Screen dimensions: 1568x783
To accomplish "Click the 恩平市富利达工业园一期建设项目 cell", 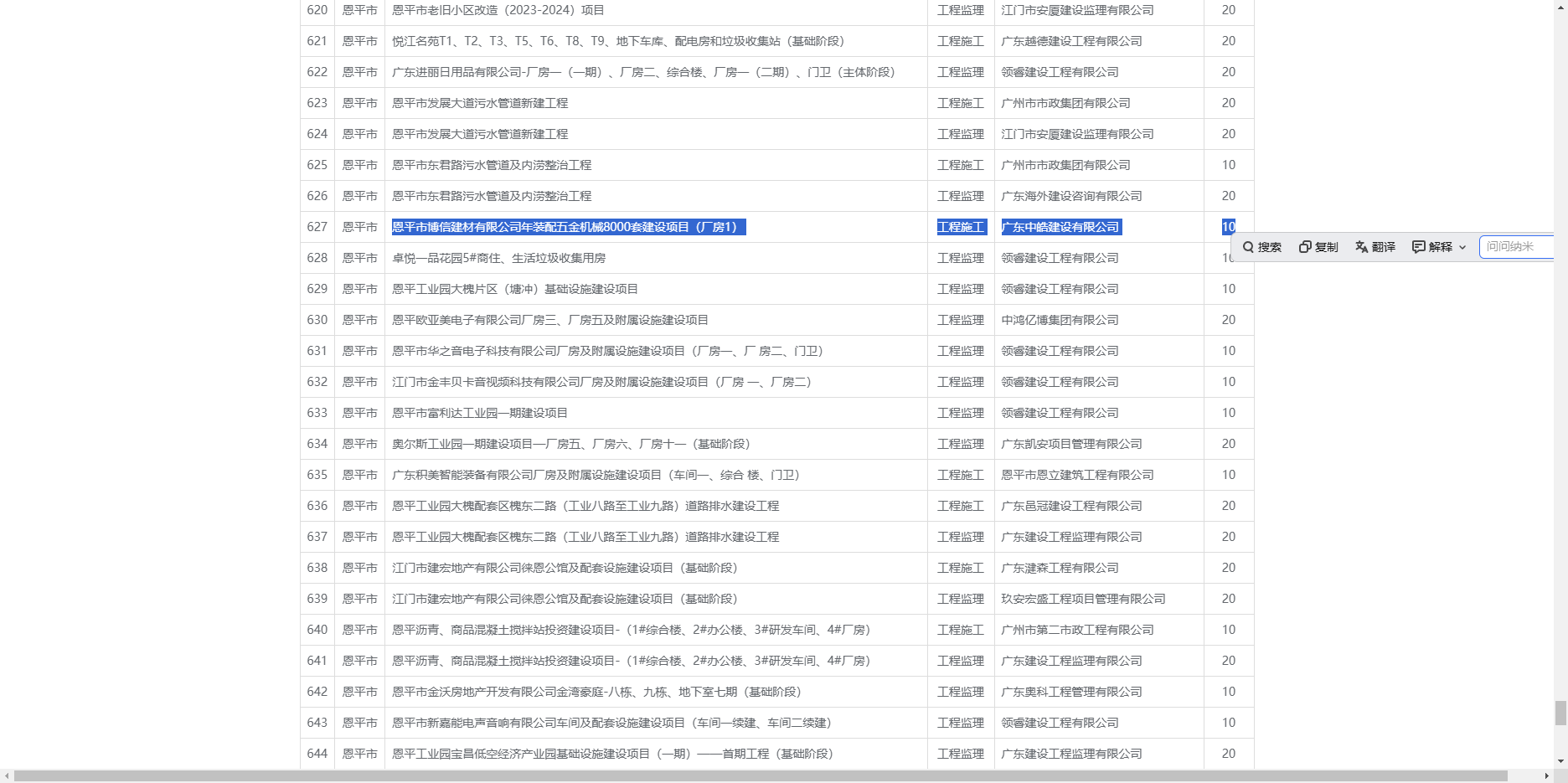I will (480, 413).
